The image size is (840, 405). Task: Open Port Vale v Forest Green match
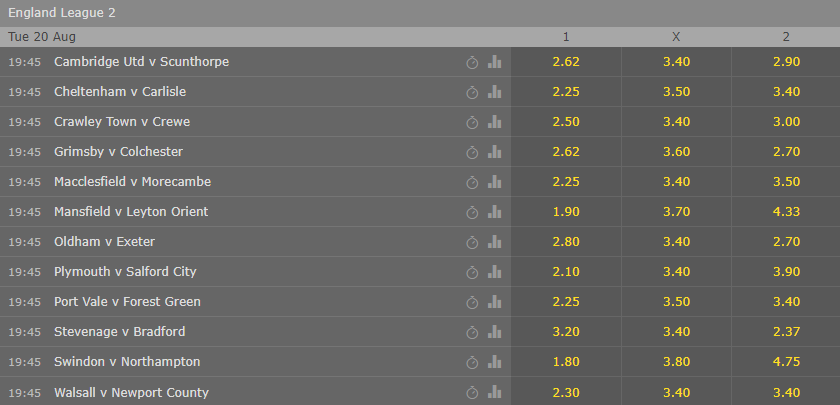(x=127, y=302)
